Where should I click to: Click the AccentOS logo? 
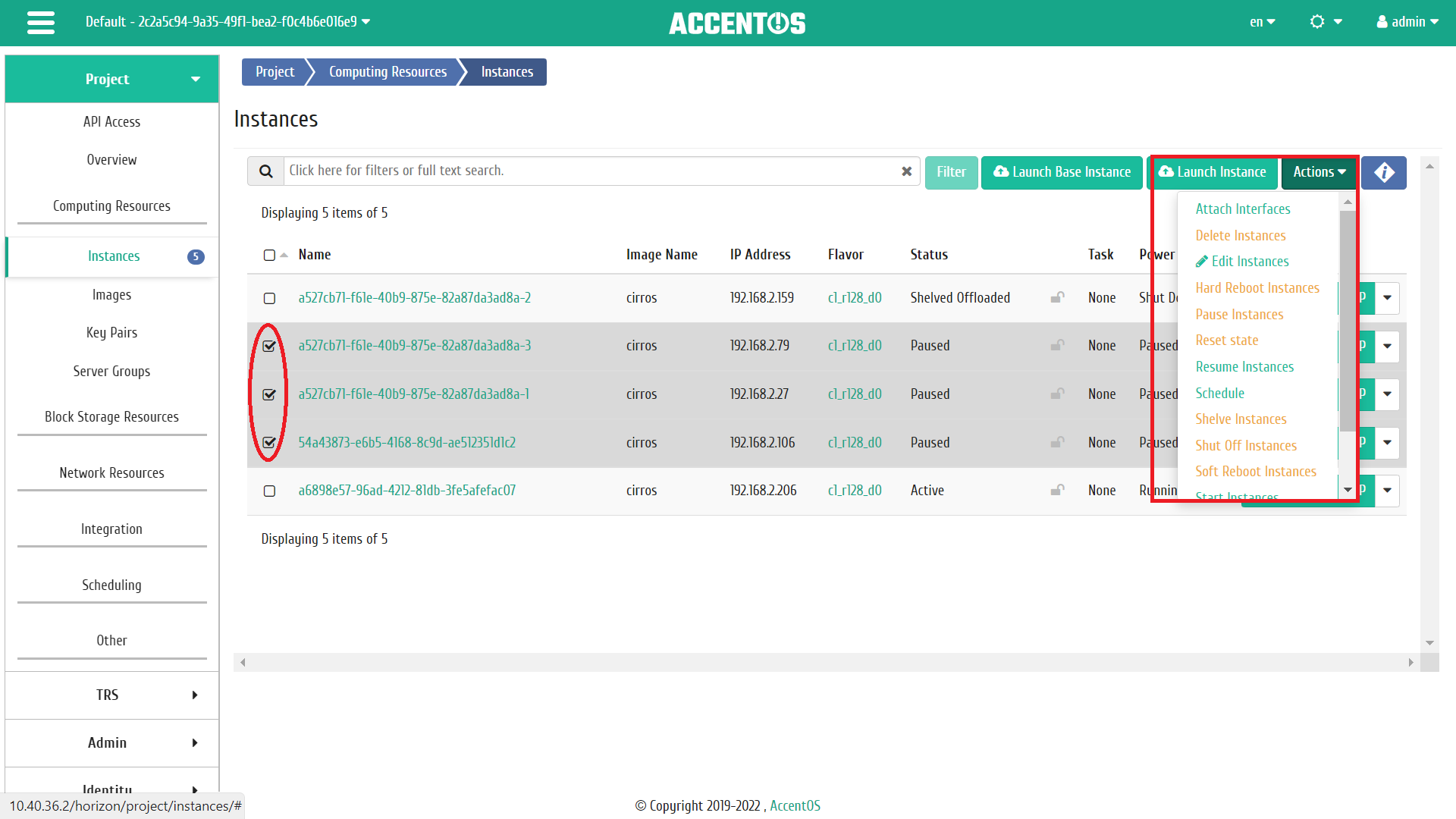click(x=737, y=23)
